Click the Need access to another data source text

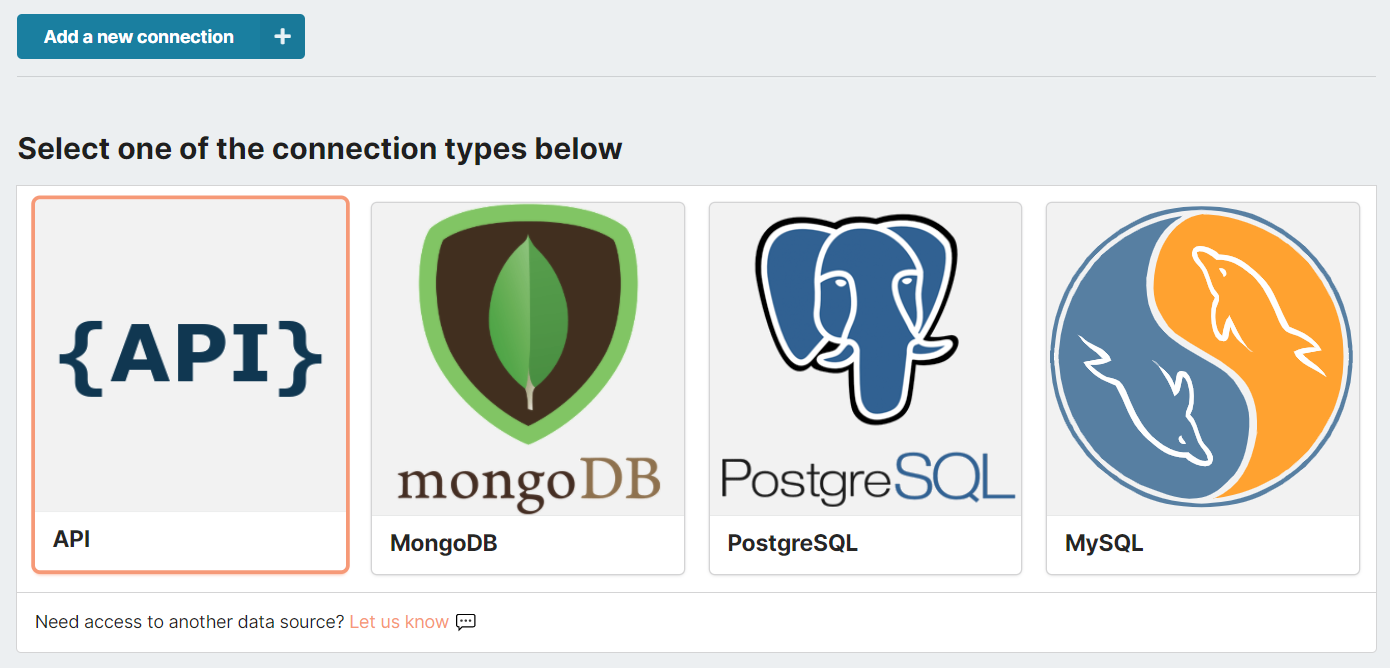pos(190,622)
